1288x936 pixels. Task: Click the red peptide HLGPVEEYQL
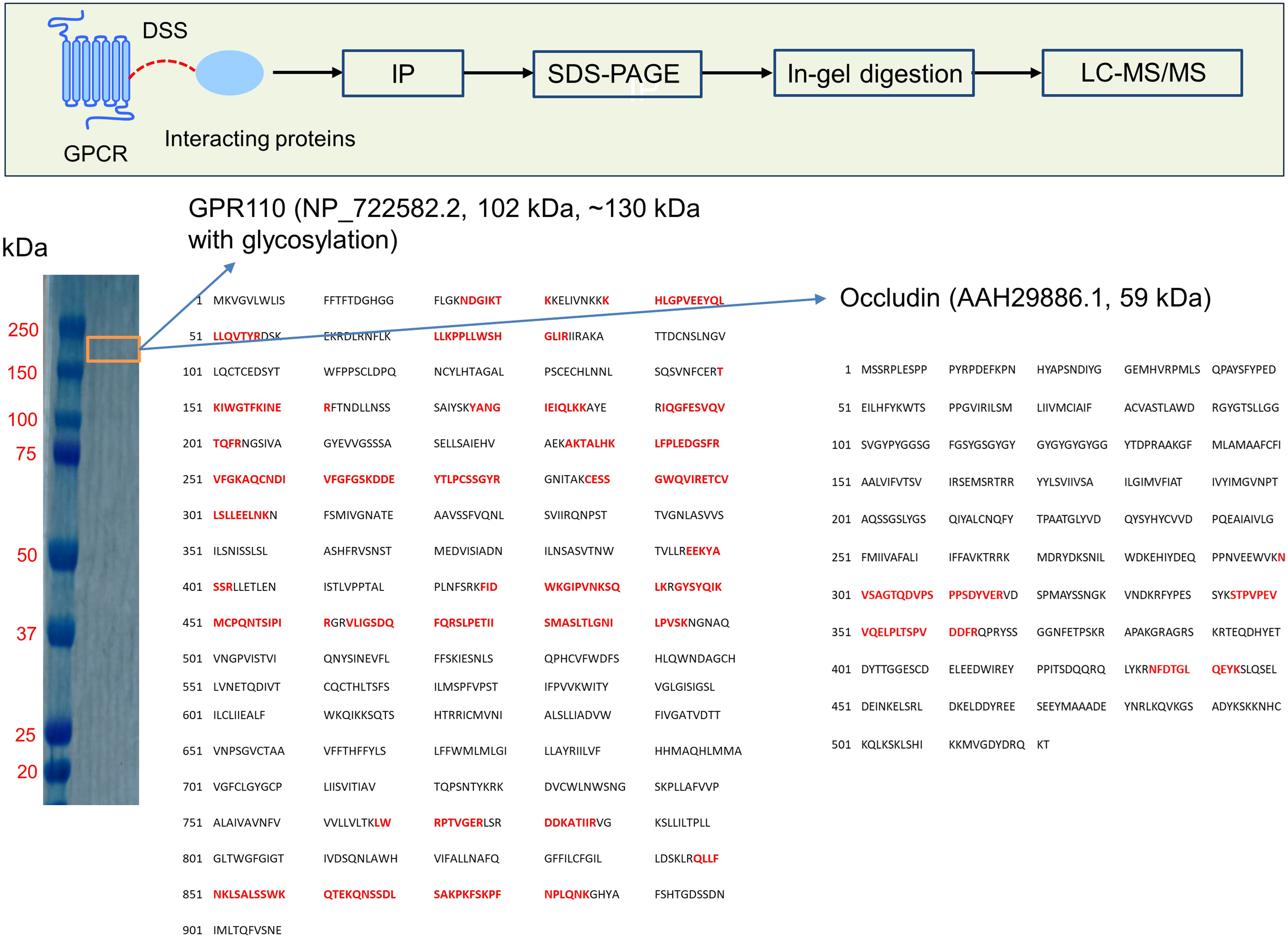click(689, 300)
